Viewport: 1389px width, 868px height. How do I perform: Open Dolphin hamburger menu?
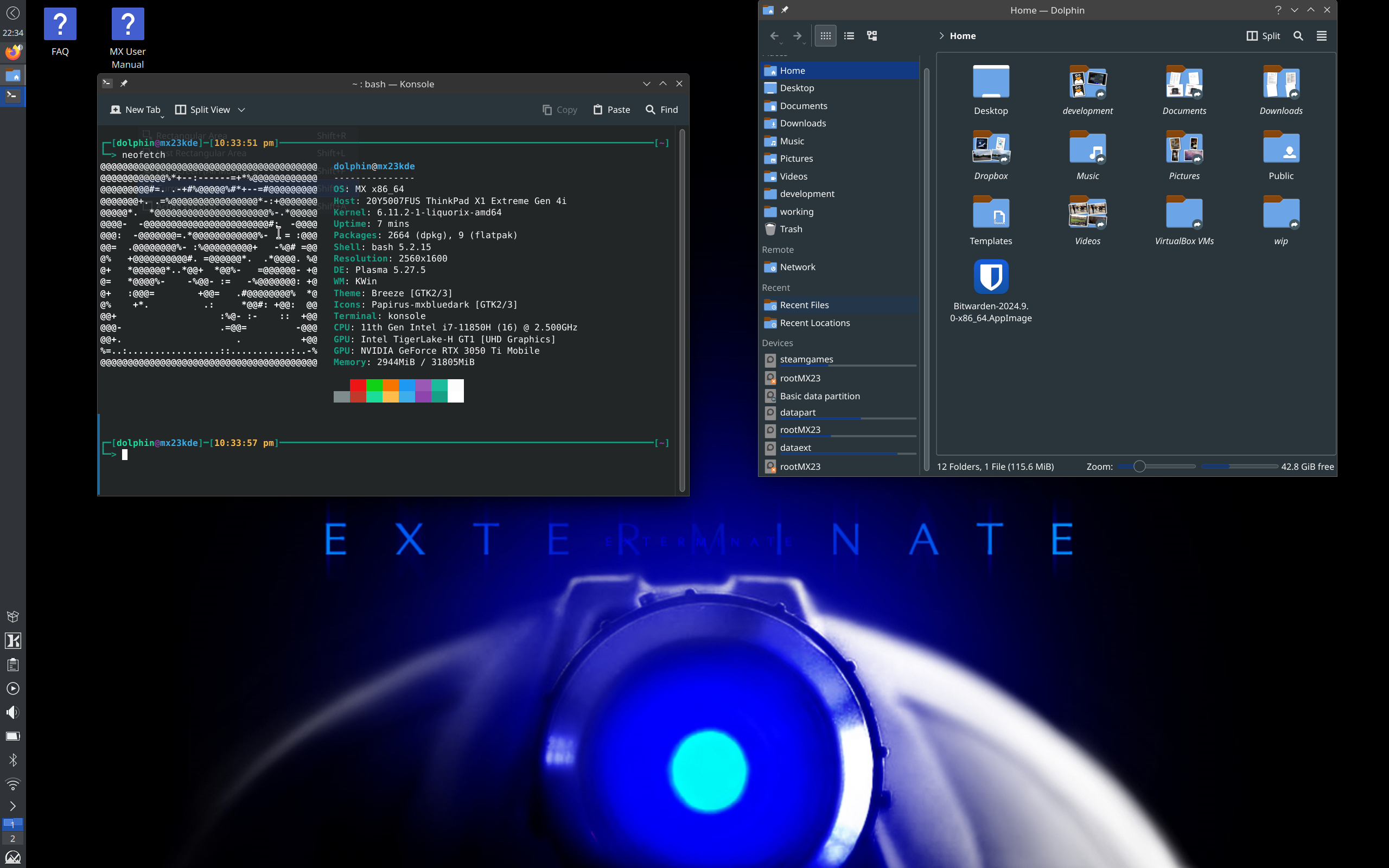point(1321,36)
